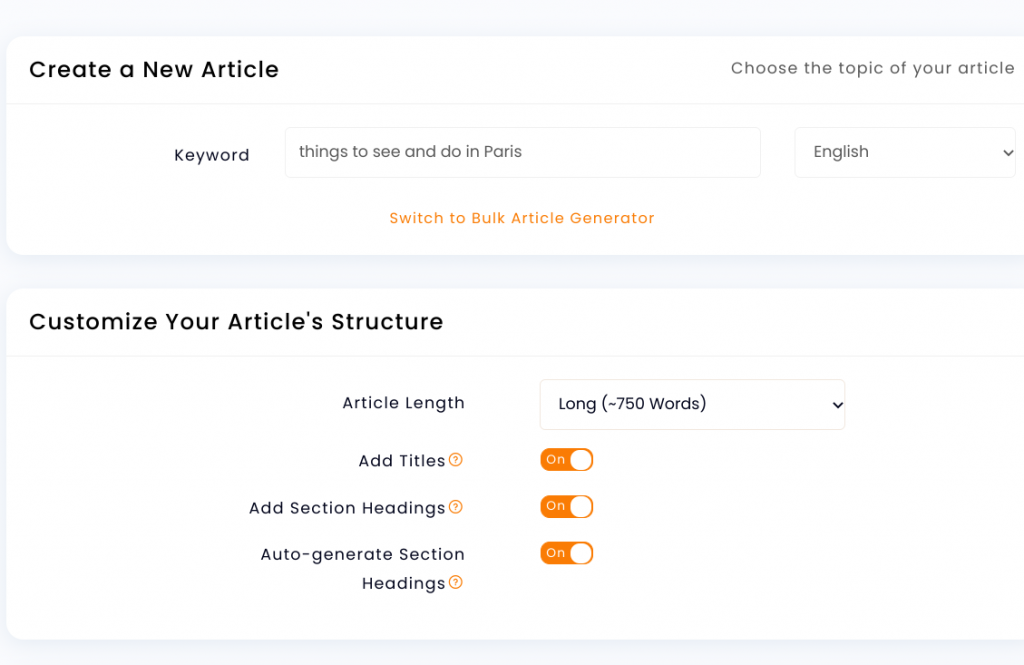Click the Add Section Headings label text
The image size is (1024, 665).
click(x=347, y=508)
